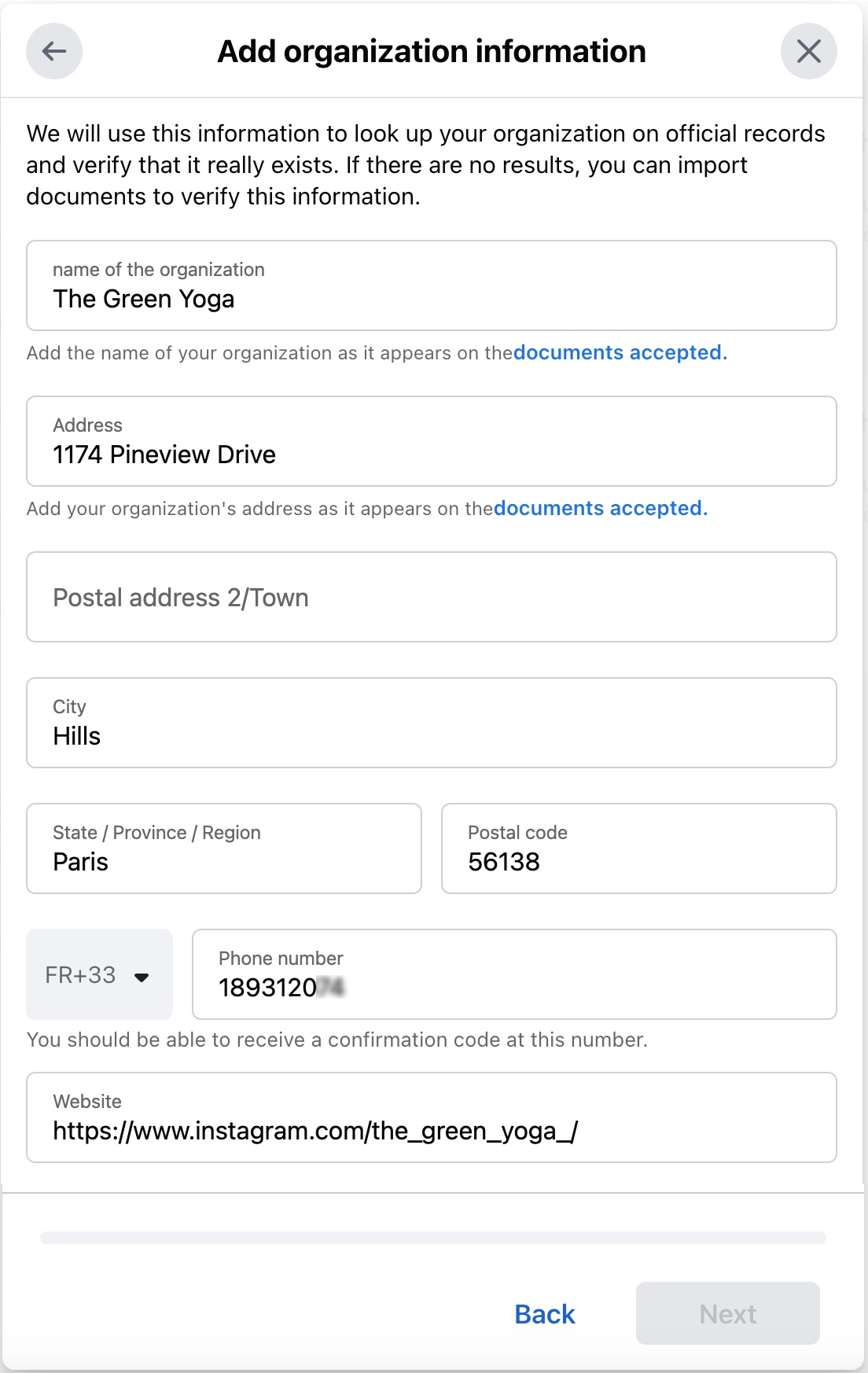Click into the City field

tap(431, 723)
